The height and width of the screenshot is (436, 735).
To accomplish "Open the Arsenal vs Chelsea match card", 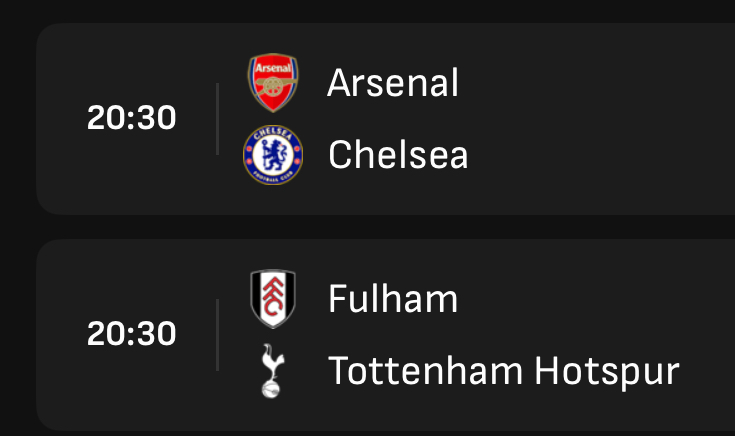I will [385, 119].
